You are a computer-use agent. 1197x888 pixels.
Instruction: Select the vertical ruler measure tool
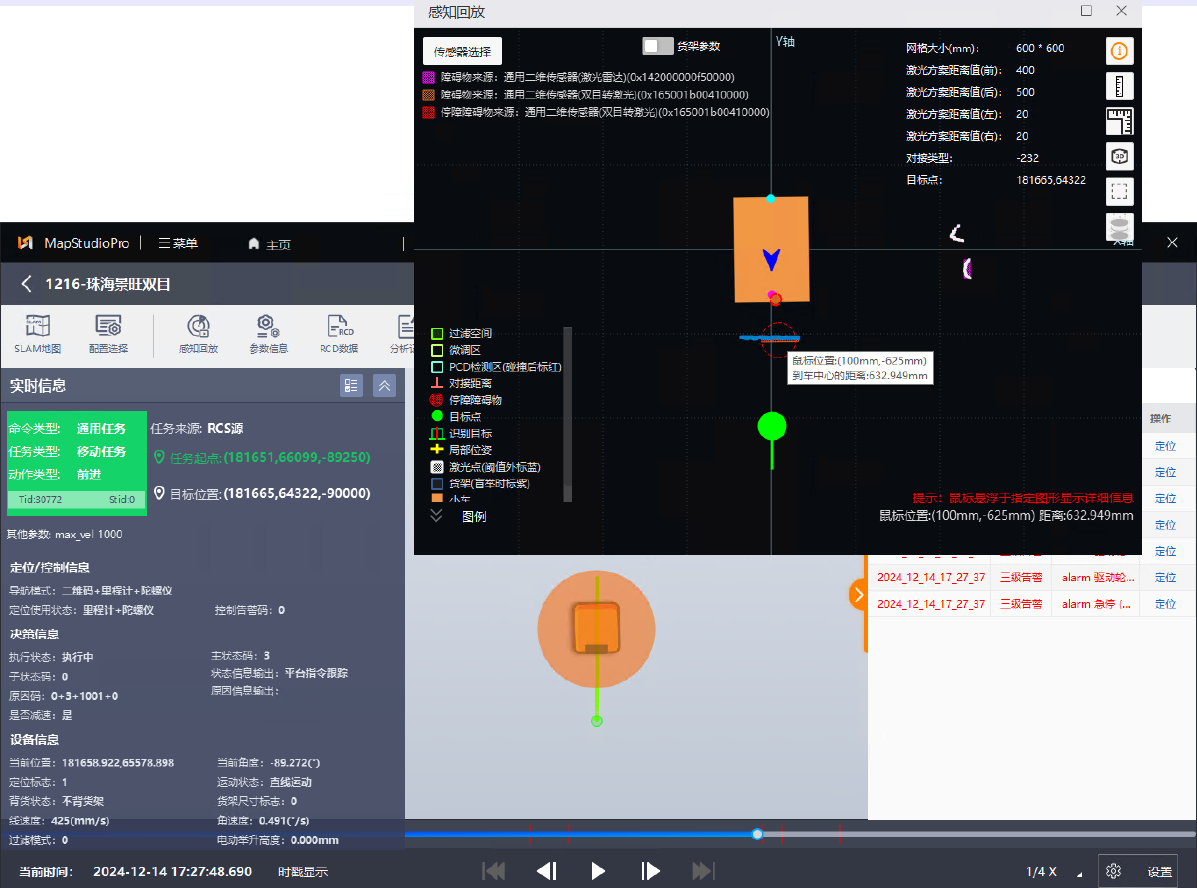(1119, 86)
